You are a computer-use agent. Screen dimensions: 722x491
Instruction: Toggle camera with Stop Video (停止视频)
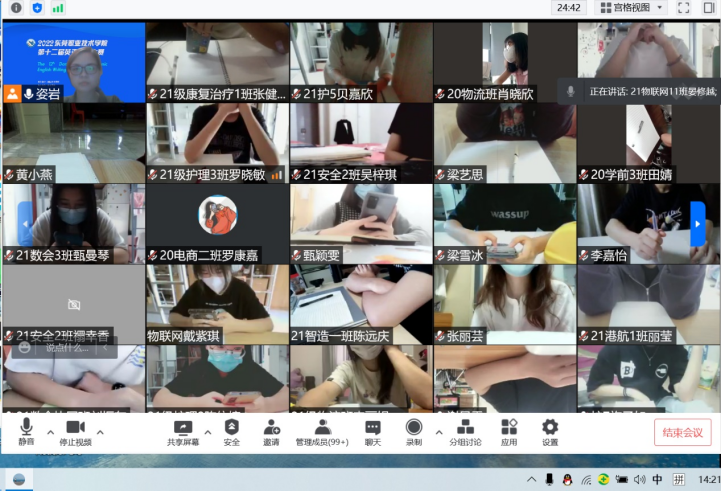coord(75,431)
